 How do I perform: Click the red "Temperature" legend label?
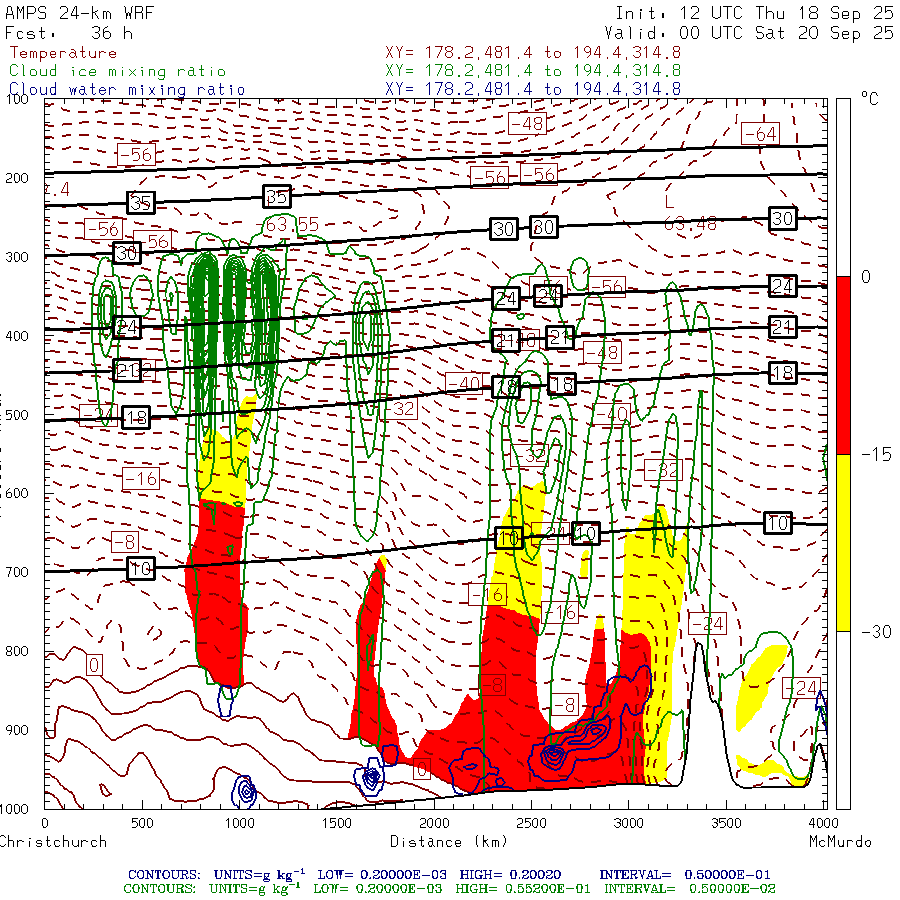click(x=64, y=53)
